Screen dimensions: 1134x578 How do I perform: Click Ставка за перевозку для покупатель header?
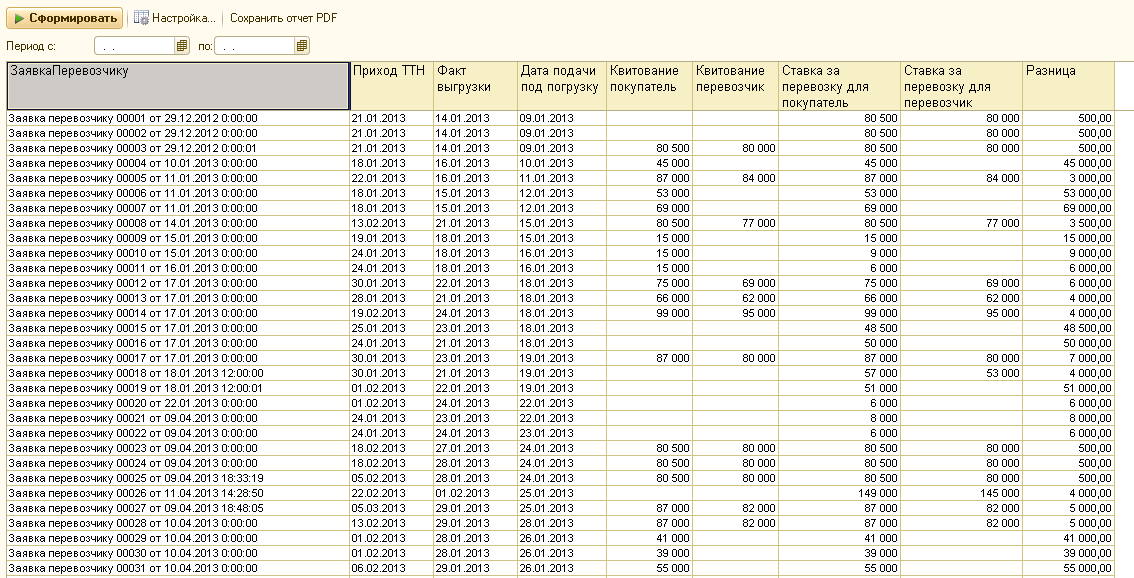(x=838, y=86)
